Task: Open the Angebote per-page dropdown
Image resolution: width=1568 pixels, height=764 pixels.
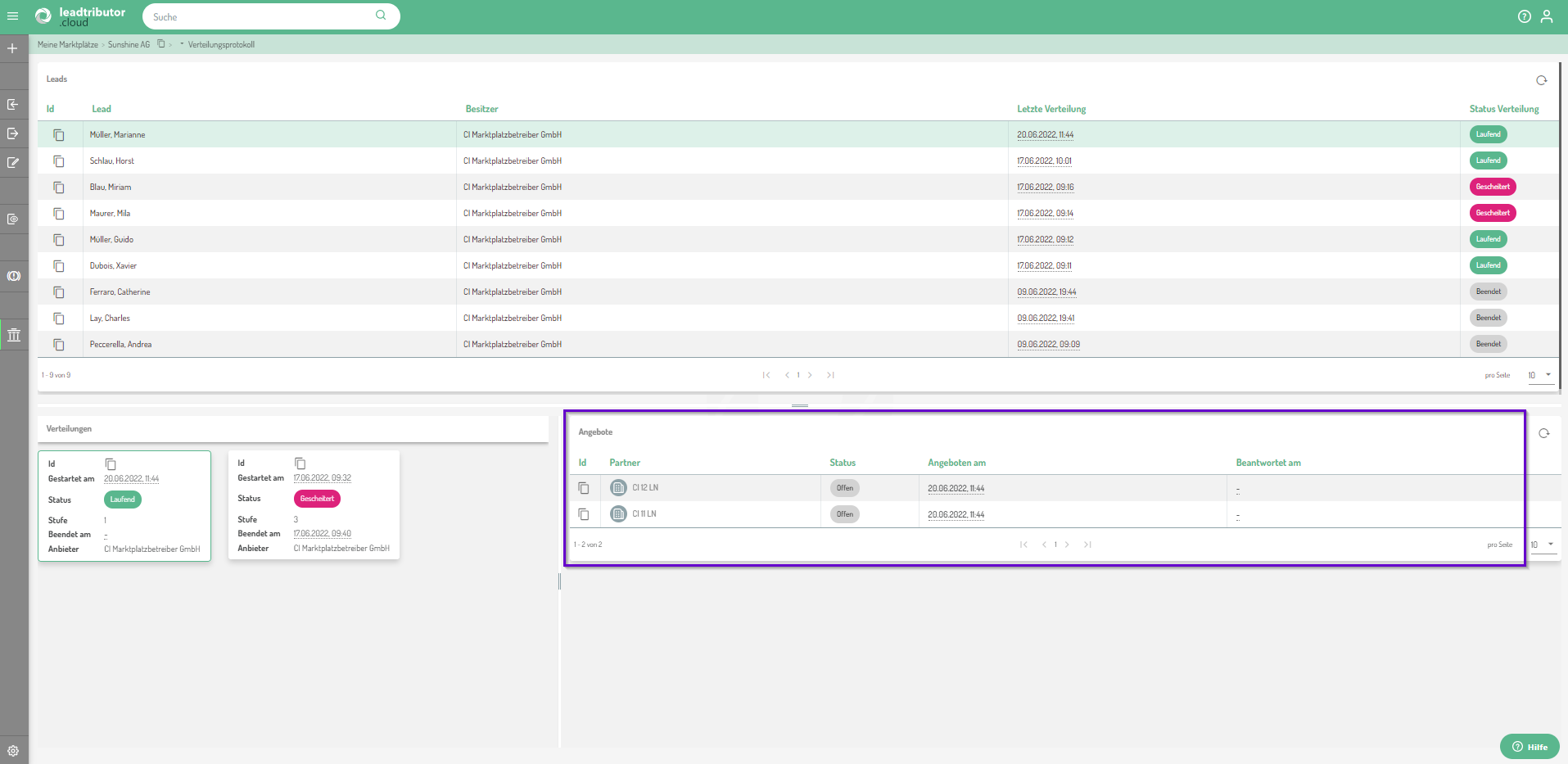Action: (1543, 545)
